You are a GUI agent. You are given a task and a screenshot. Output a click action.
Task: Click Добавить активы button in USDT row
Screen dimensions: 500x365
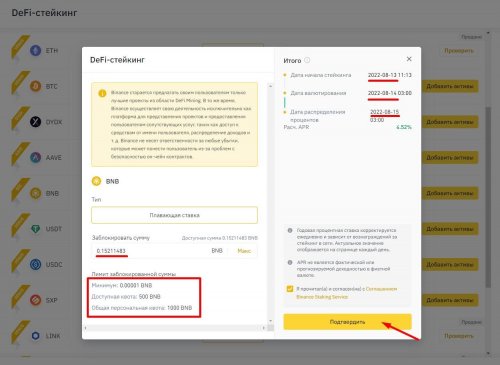tap(450, 229)
